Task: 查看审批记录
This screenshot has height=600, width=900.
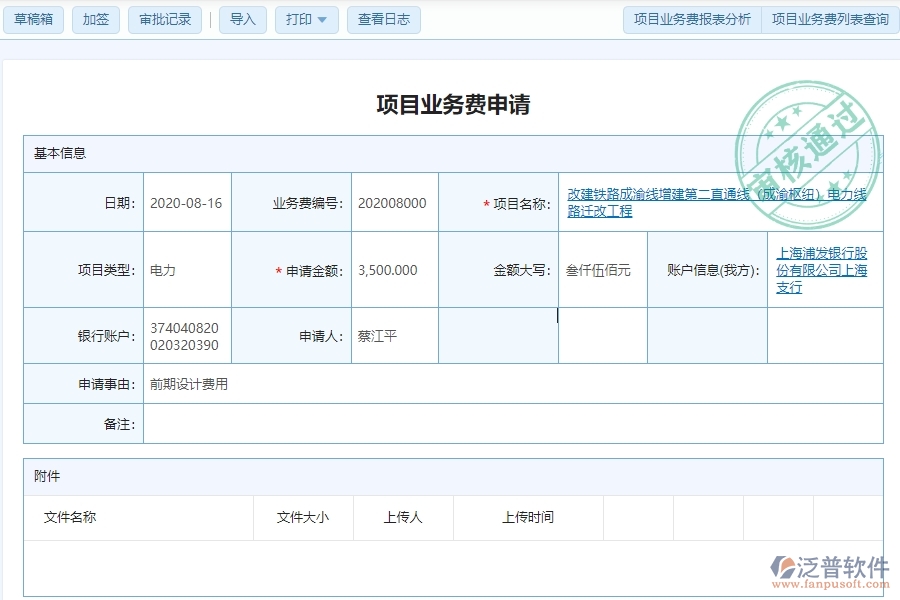Action: (166, 19)
